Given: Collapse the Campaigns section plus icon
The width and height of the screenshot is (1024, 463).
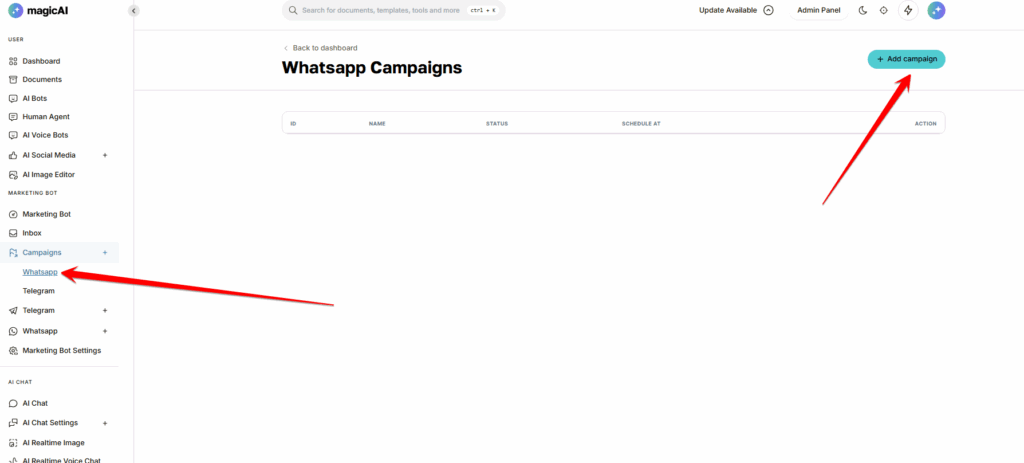Looking at the screenshot, I should 105,253.
